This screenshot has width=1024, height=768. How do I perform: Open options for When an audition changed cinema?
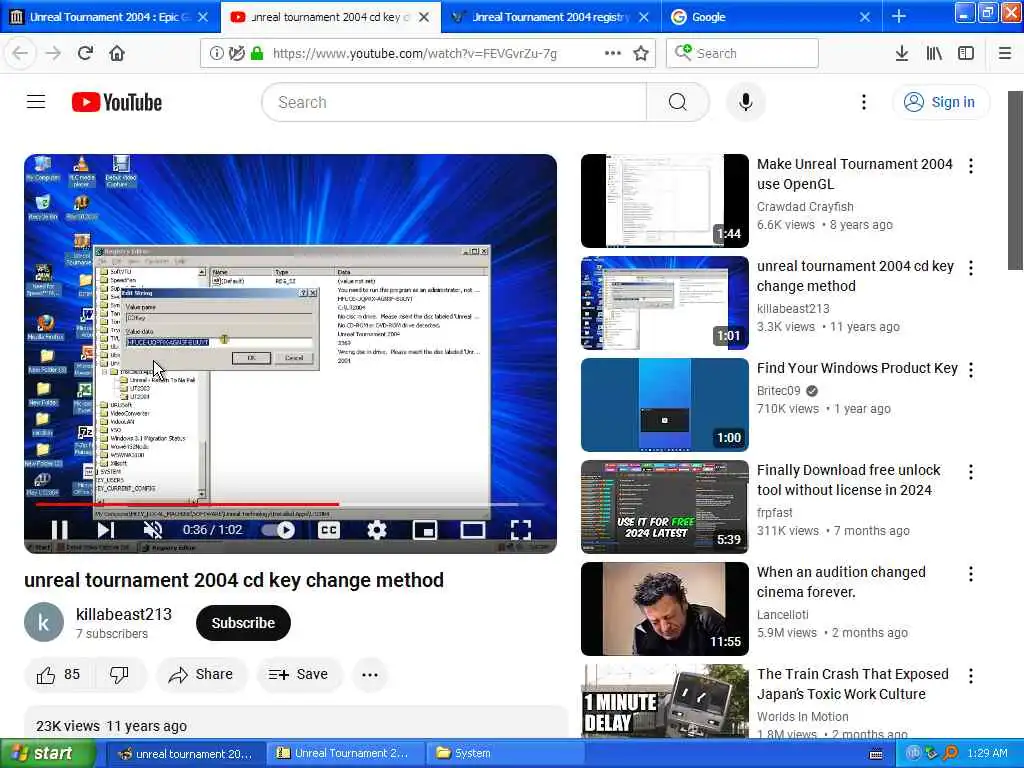tap(971, 574)
